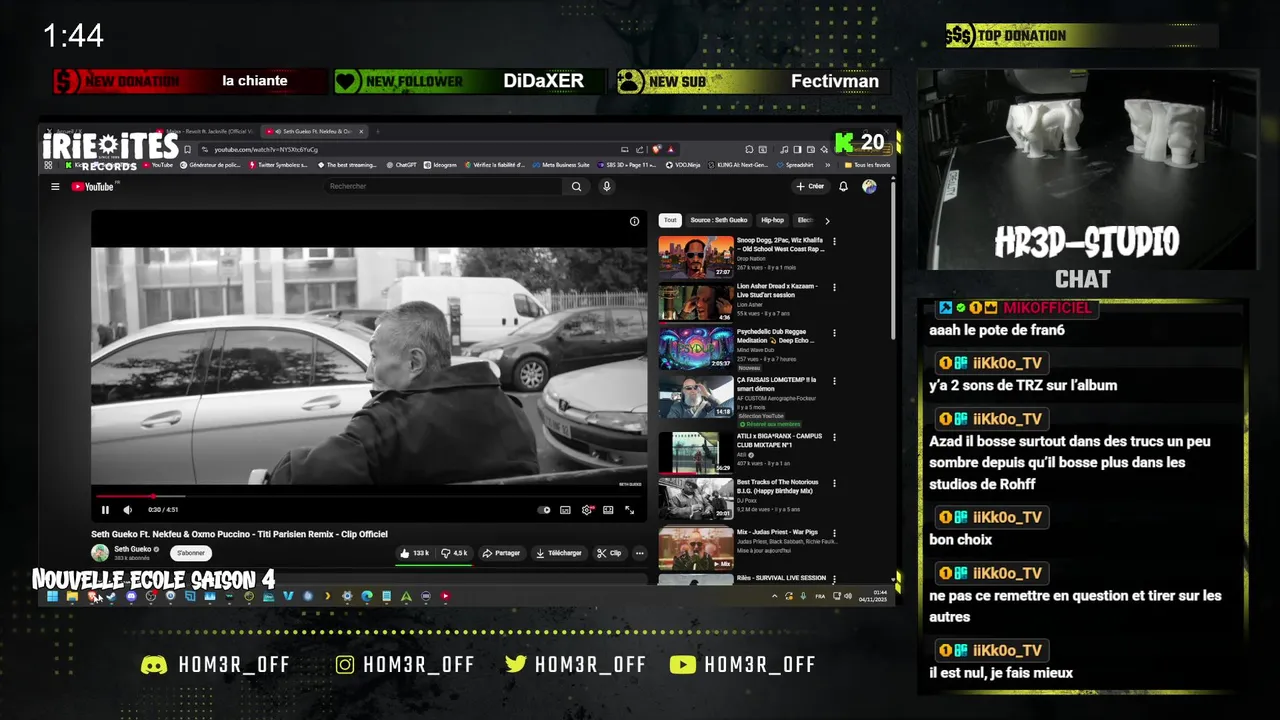Image resolution: width=1280 pixels, height=720 pixels.
Task: Open the ChatGPT bookmark
Action: click(401, 165)
